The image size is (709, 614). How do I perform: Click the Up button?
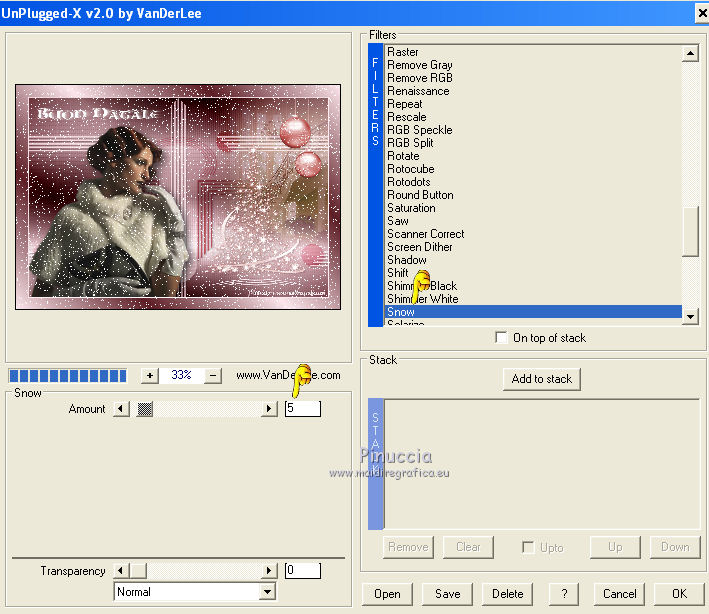[615, 547]
